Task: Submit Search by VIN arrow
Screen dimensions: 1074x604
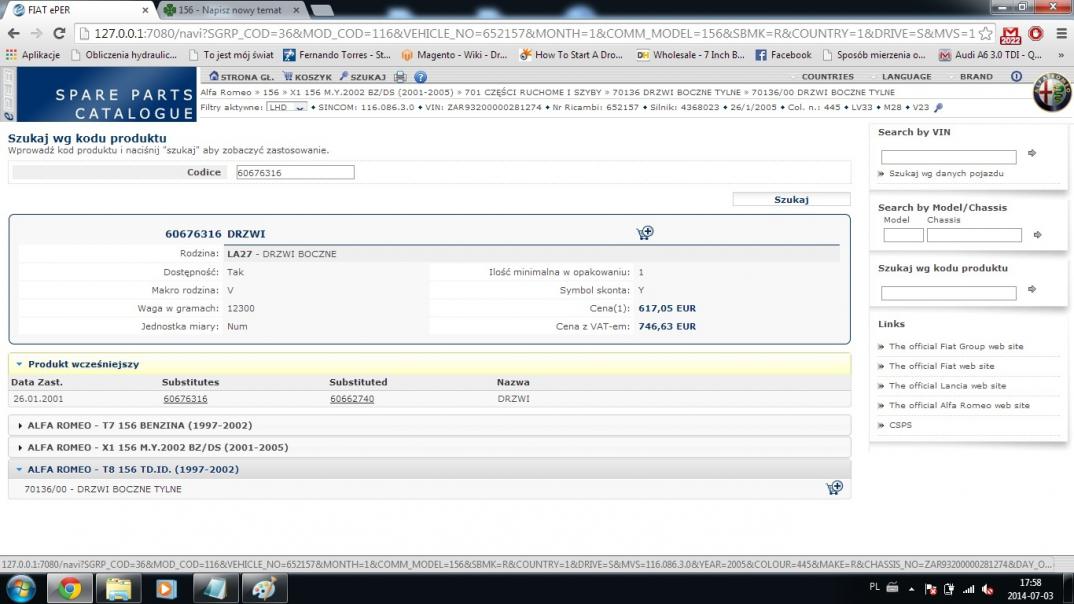Action: tap(1032, 153)
